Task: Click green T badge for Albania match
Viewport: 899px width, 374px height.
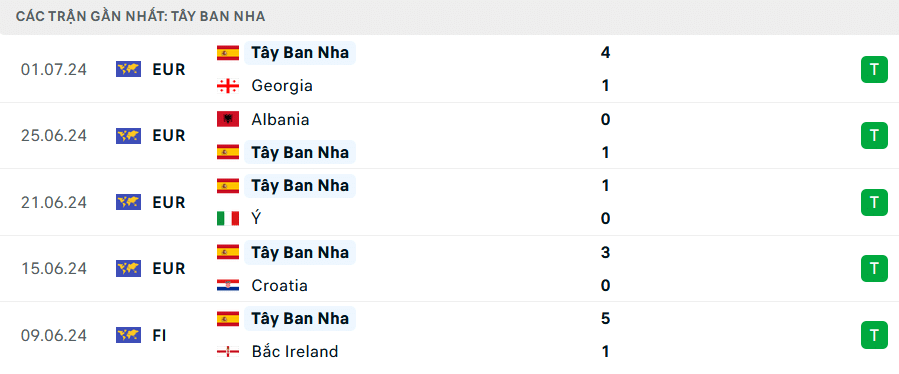Action: (x=874, y=135)
